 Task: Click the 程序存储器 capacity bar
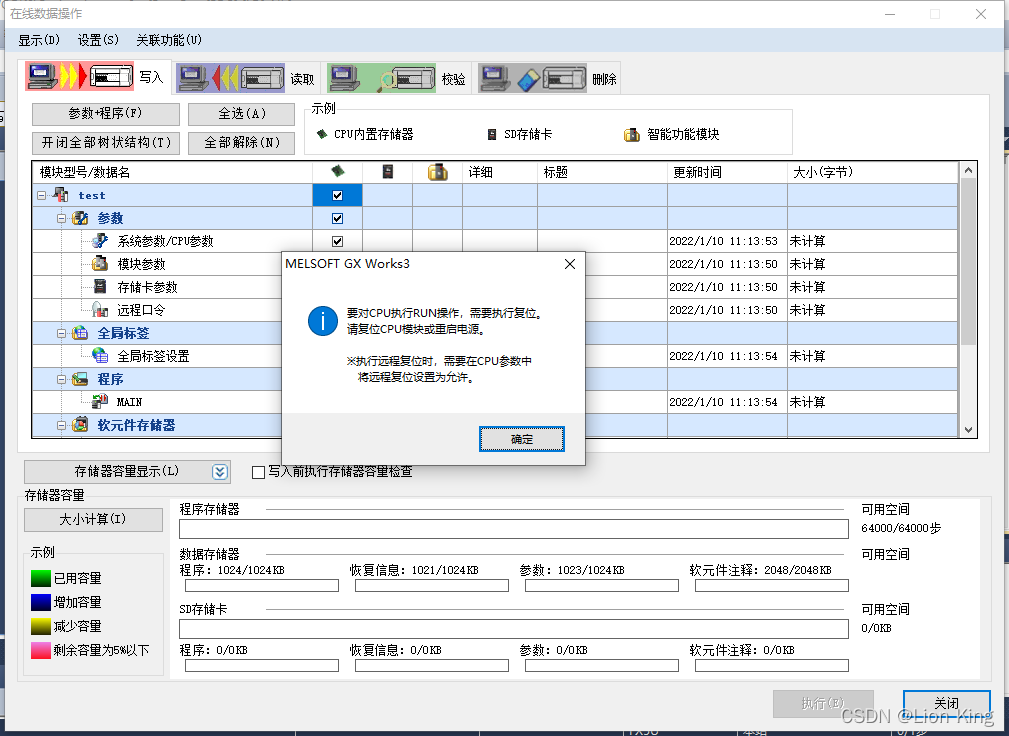(x=514, y=529)
